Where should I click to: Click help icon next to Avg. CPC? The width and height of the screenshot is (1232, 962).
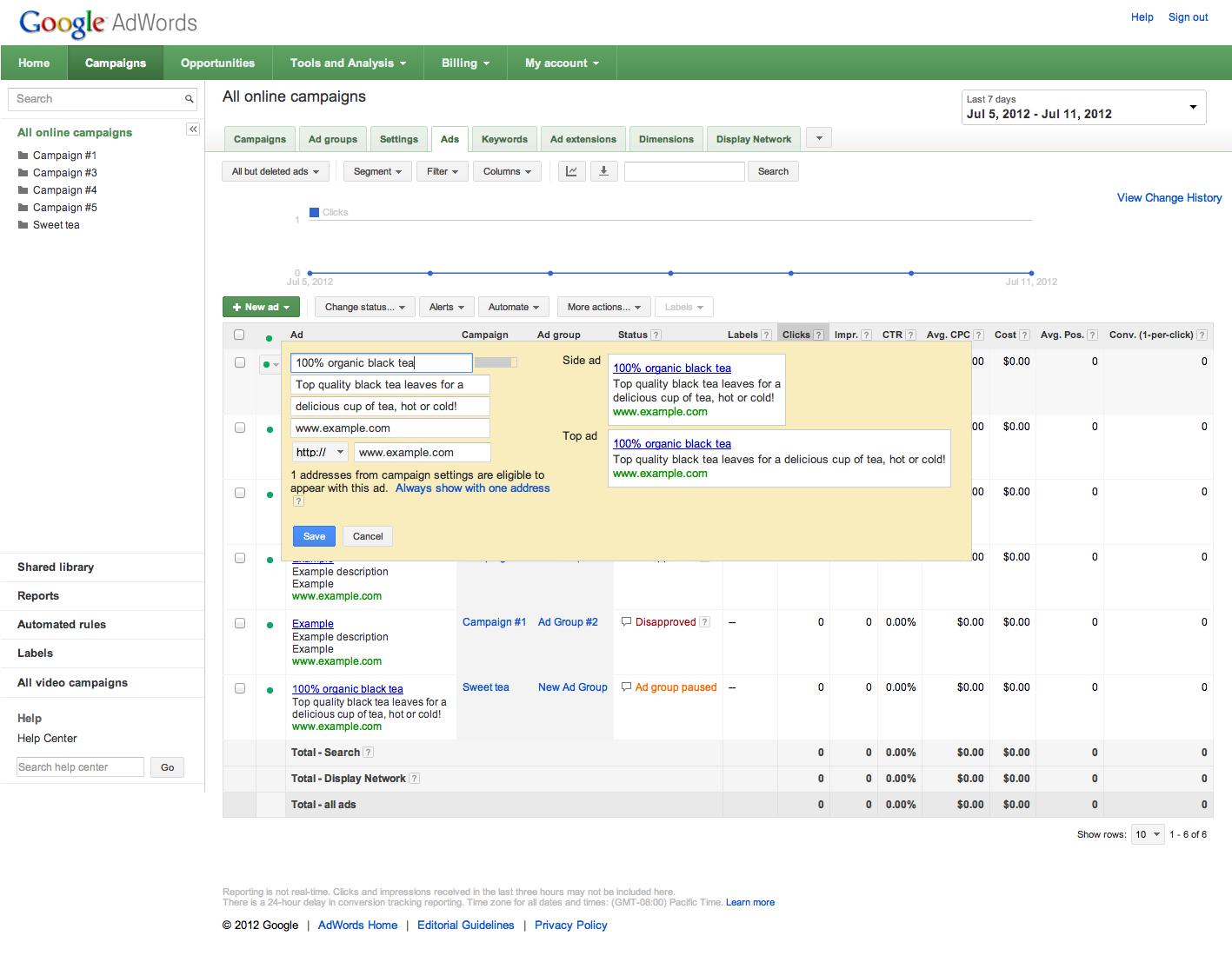(x=978, y=335)
